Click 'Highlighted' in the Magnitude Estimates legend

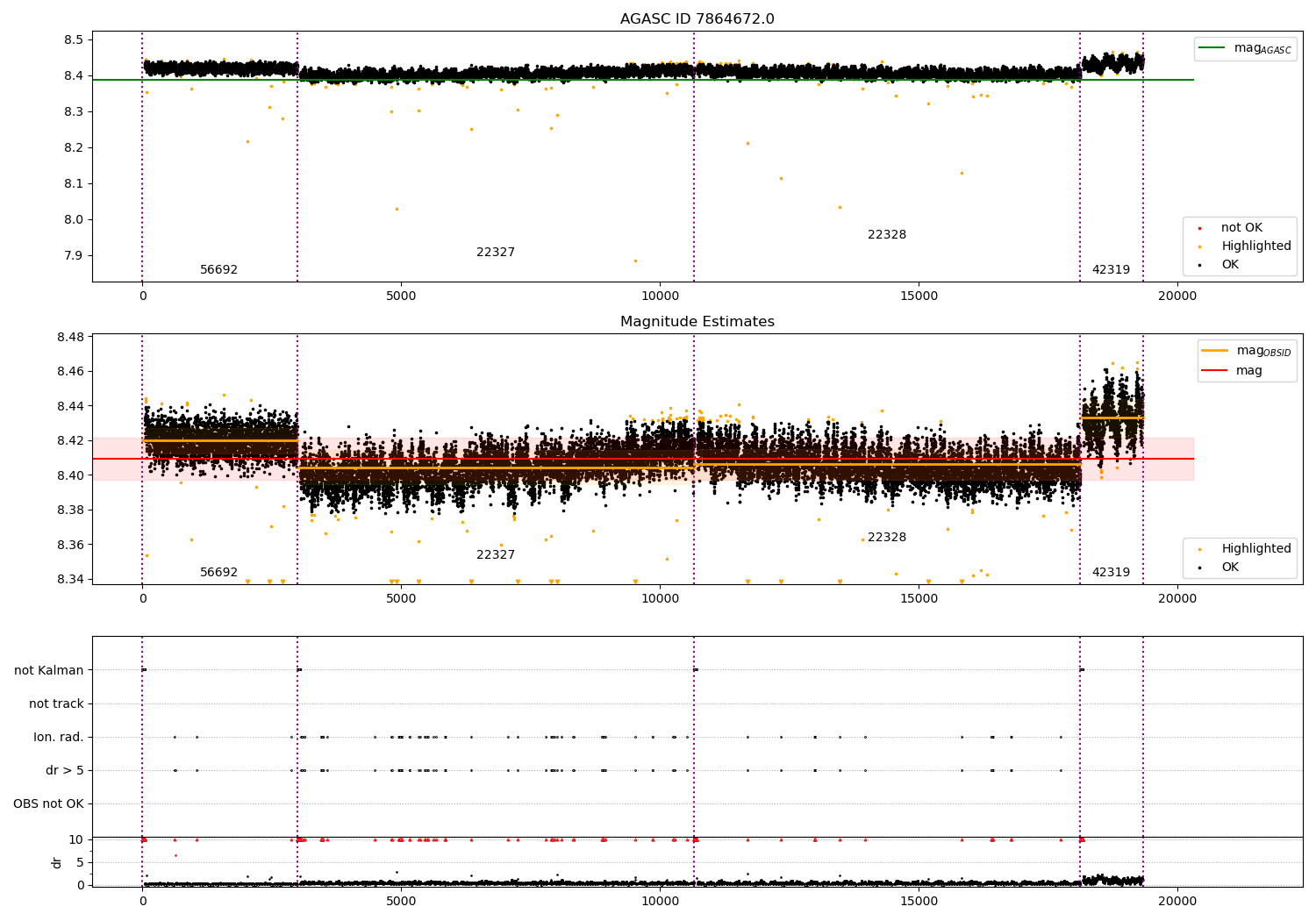[x=1256, y=549]
